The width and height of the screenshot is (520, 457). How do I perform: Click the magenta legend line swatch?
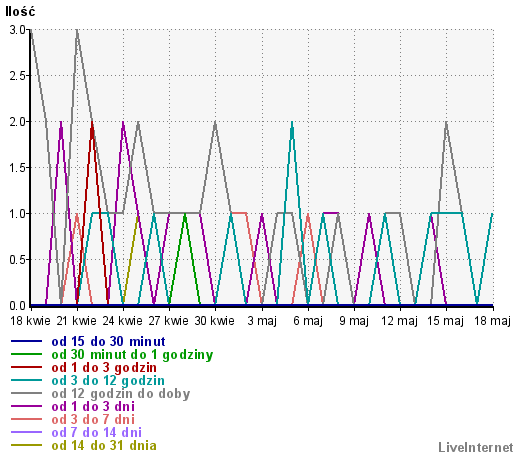(x=26, y=406)
